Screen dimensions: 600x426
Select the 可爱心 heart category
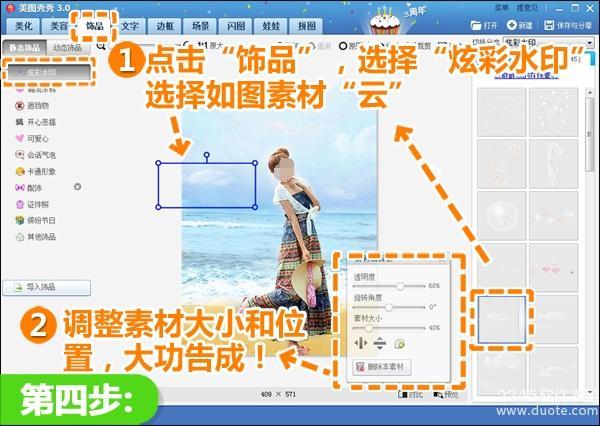[x=35, y=138]
